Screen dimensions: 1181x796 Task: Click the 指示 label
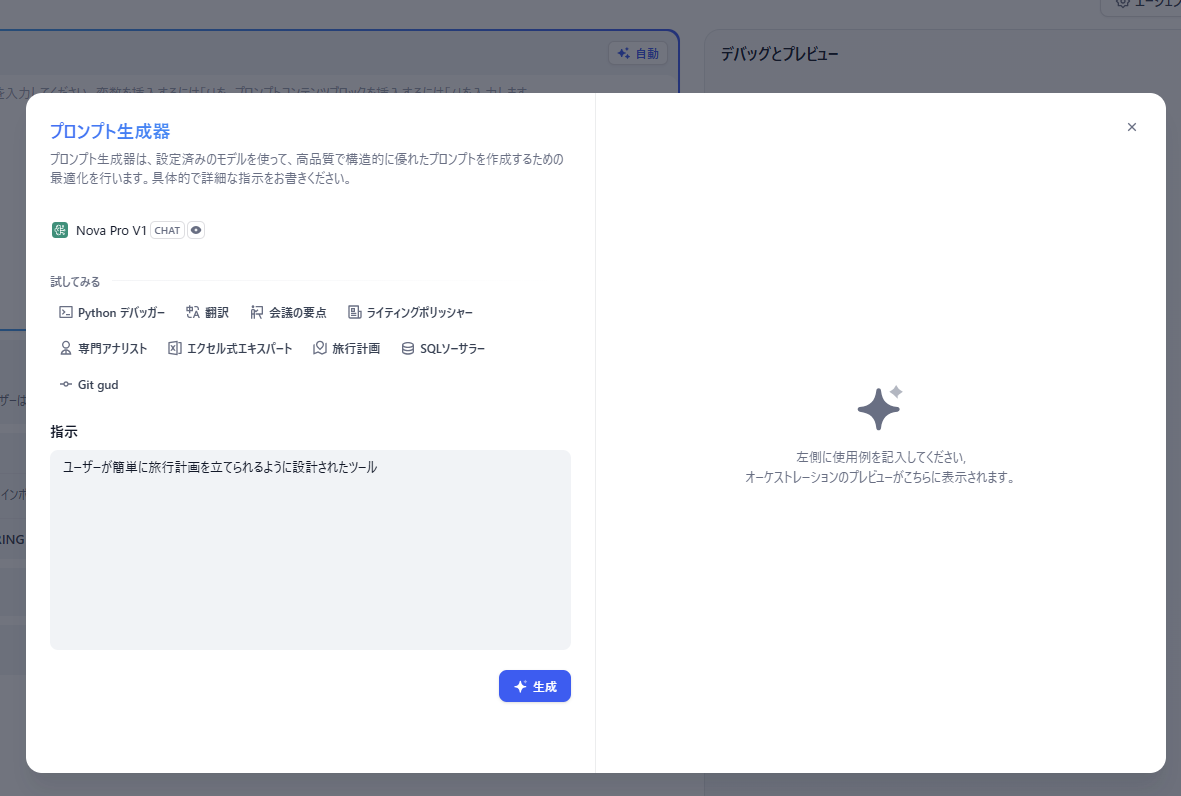point(64,432)
